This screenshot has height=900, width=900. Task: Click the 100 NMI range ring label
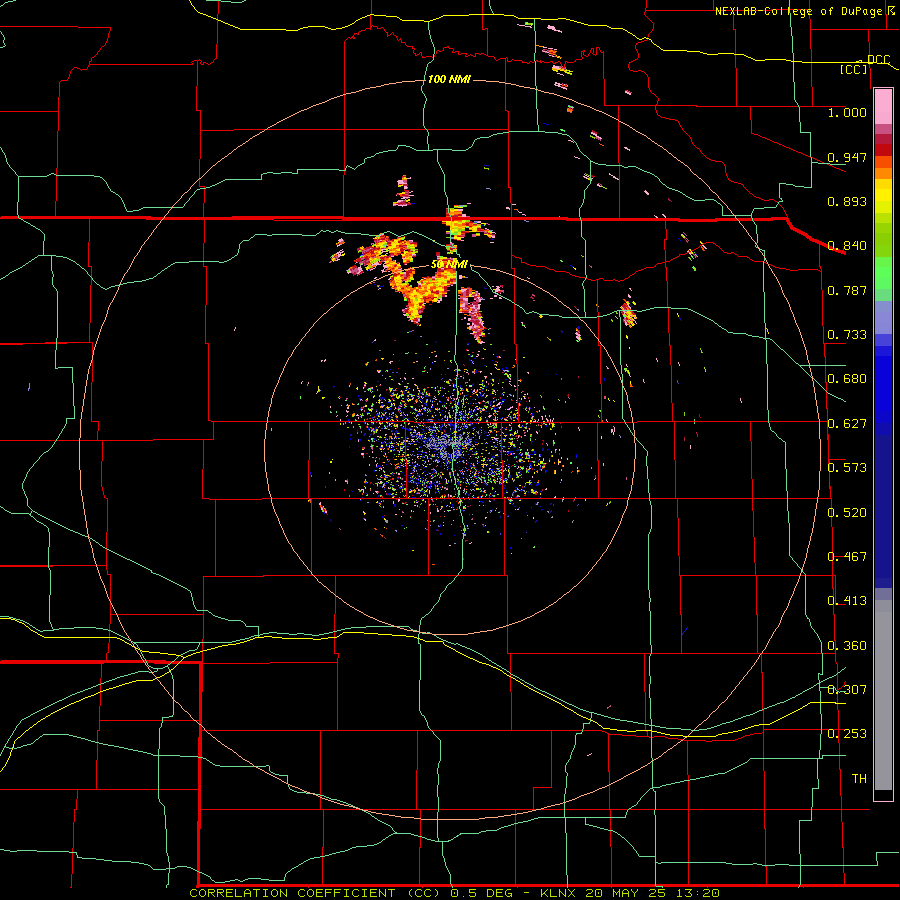(449, 79)
